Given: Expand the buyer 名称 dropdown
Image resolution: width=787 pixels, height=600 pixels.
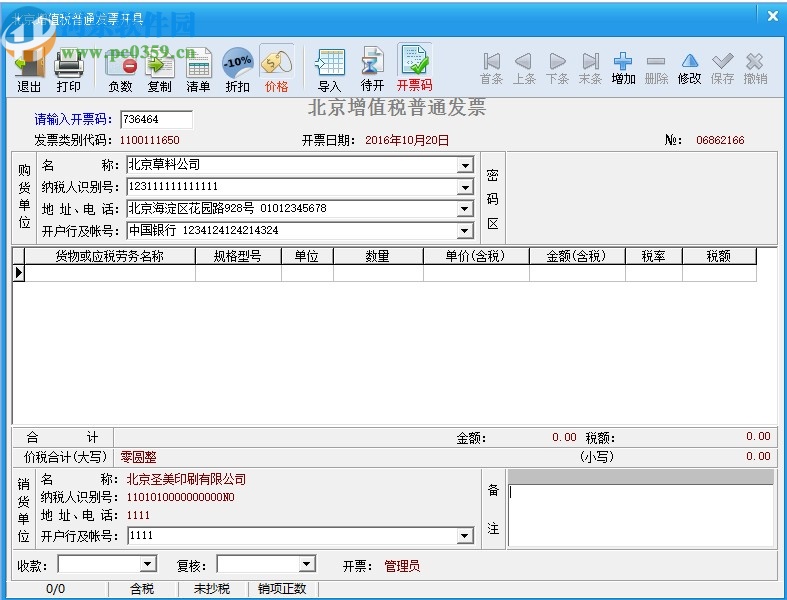Looking at the screenshot, I should coord(465,165).
